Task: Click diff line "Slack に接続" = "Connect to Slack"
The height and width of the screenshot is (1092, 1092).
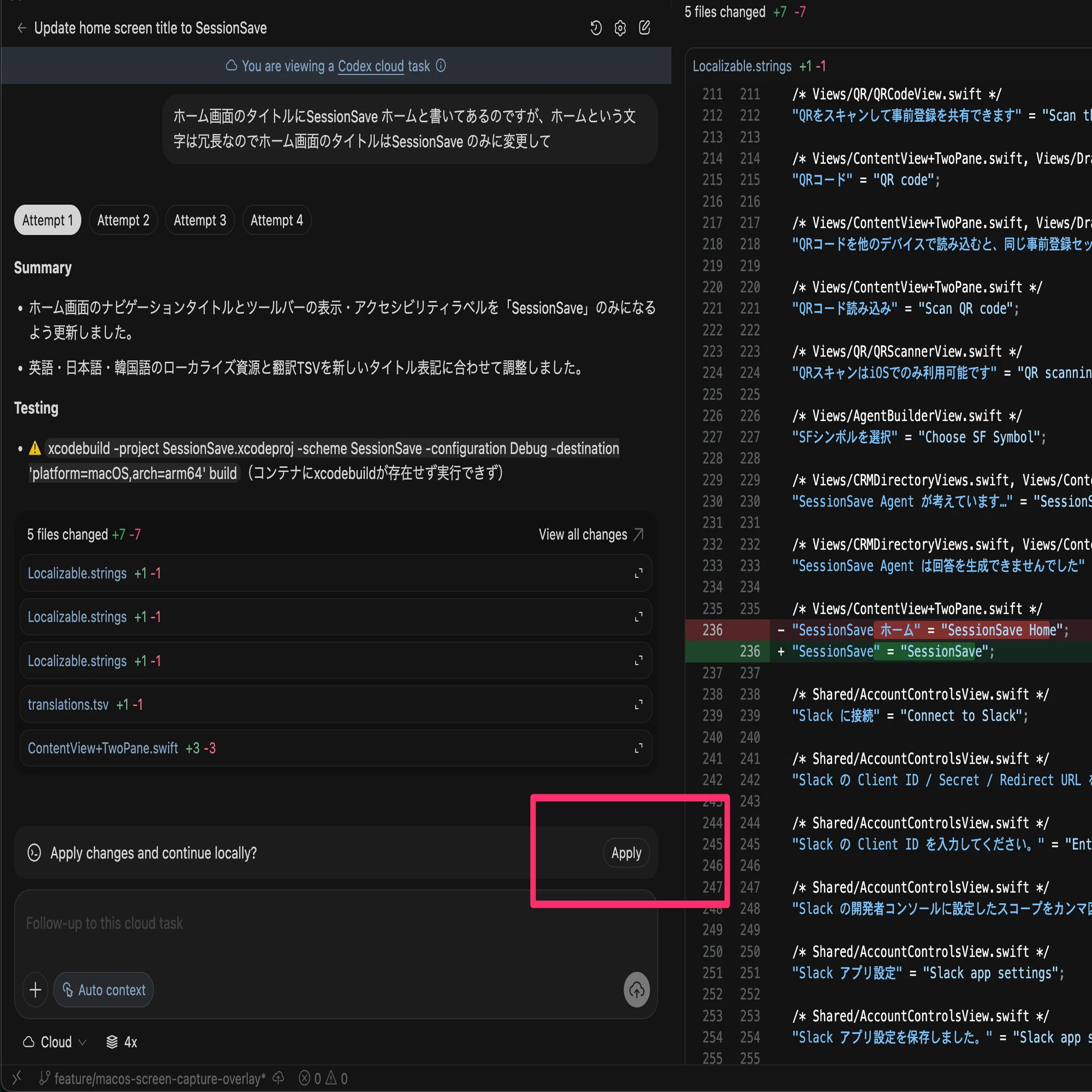Action: [910, 716]
